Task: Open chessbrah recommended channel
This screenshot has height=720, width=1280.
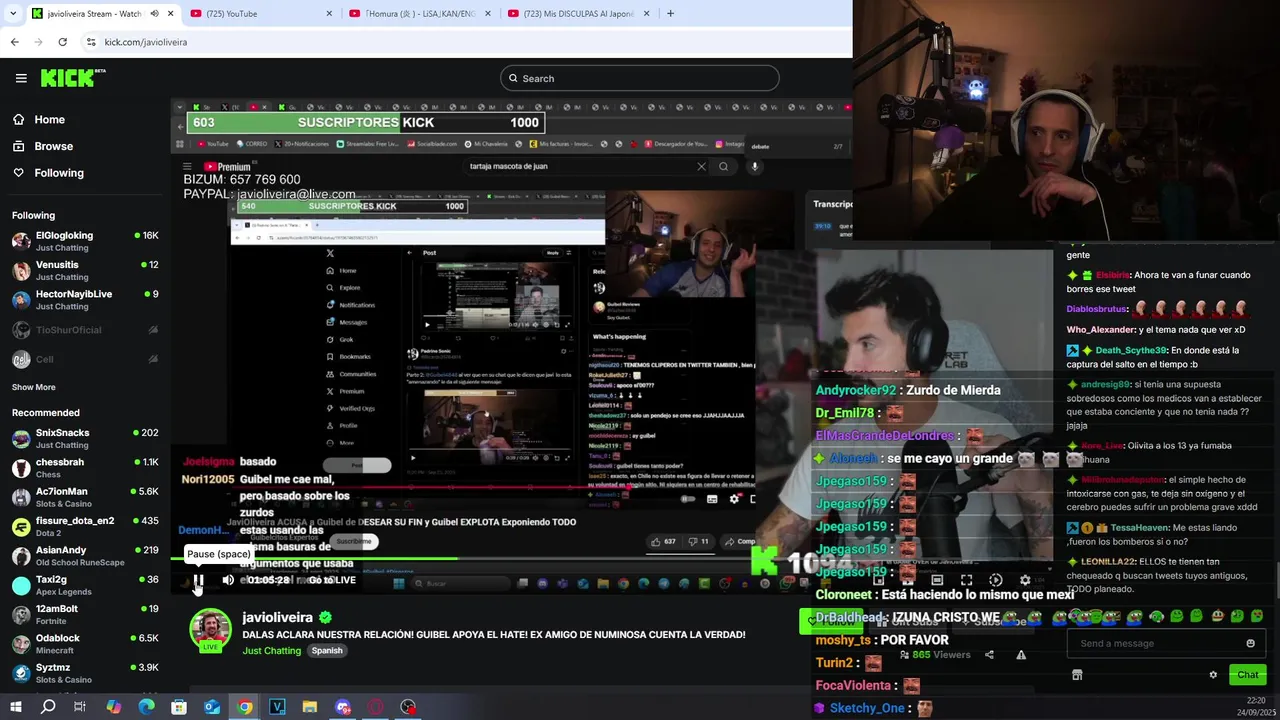Action: (85, 468)
